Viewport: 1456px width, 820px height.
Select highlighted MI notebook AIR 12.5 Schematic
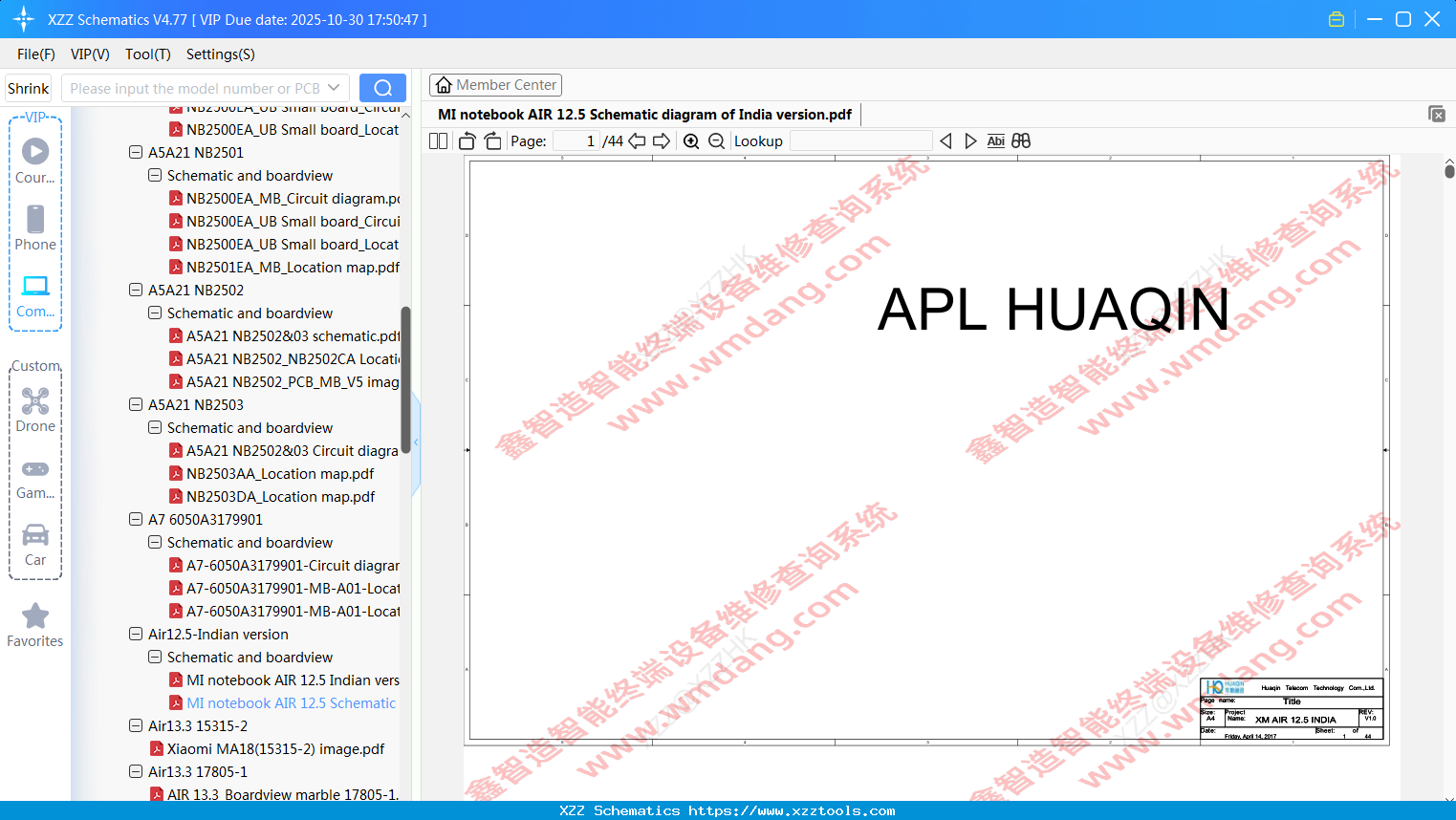coord(282,703)
